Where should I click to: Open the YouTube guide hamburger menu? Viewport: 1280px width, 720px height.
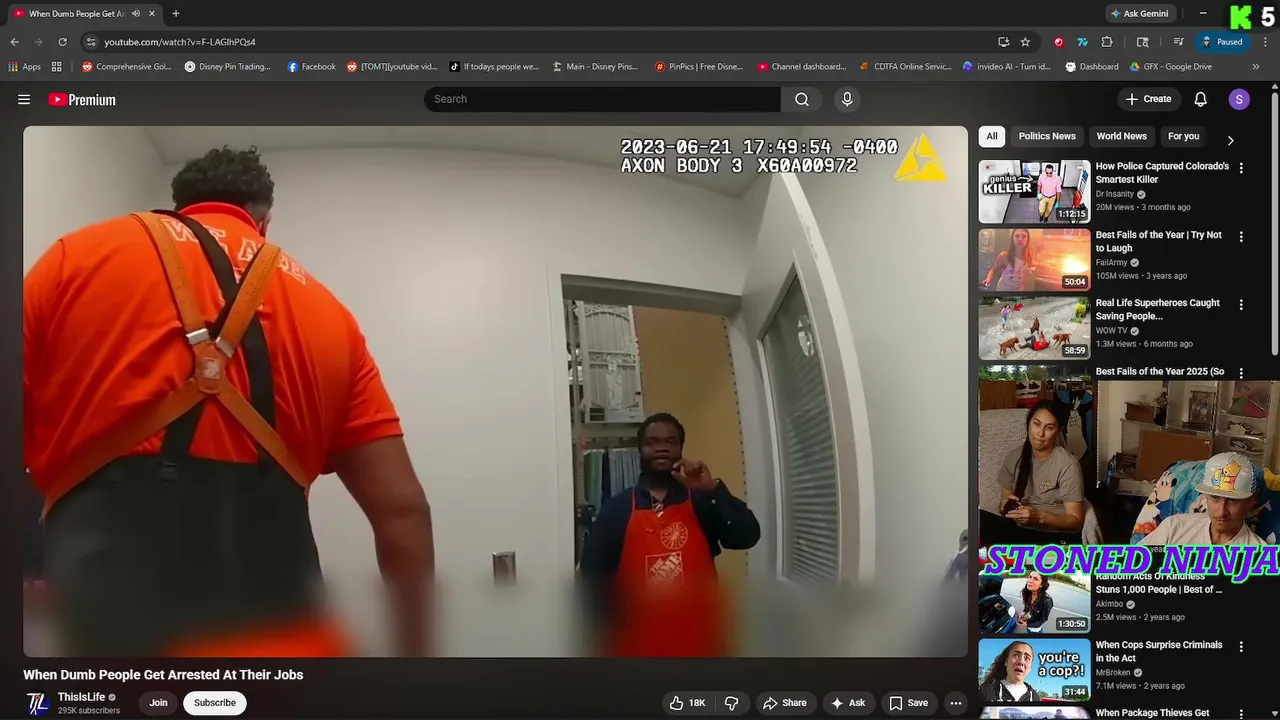pos(24,99)
